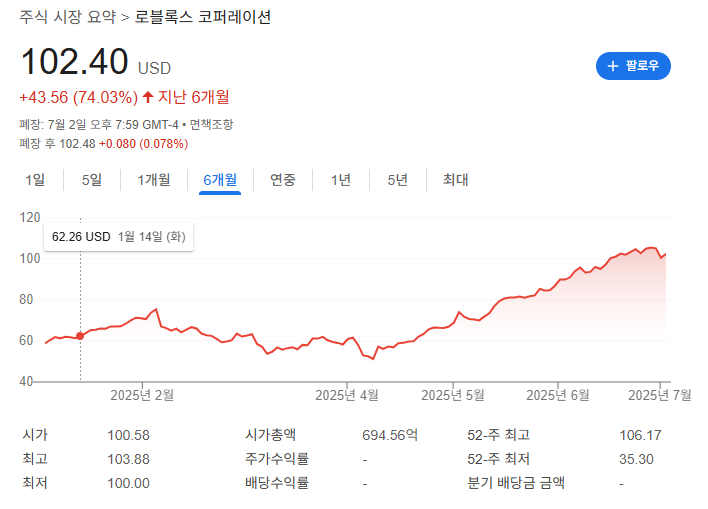Click the 52-주 최고 label
Viewport: 708px width, 509px height.
pyautogui.click(x=498, y=435)
